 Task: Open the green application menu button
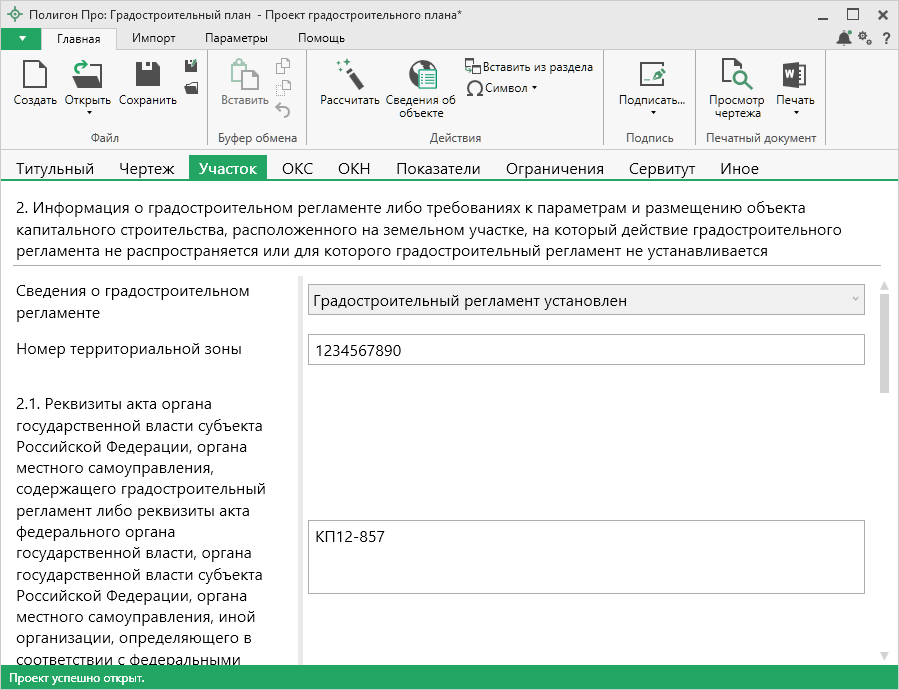pos(21,38)
